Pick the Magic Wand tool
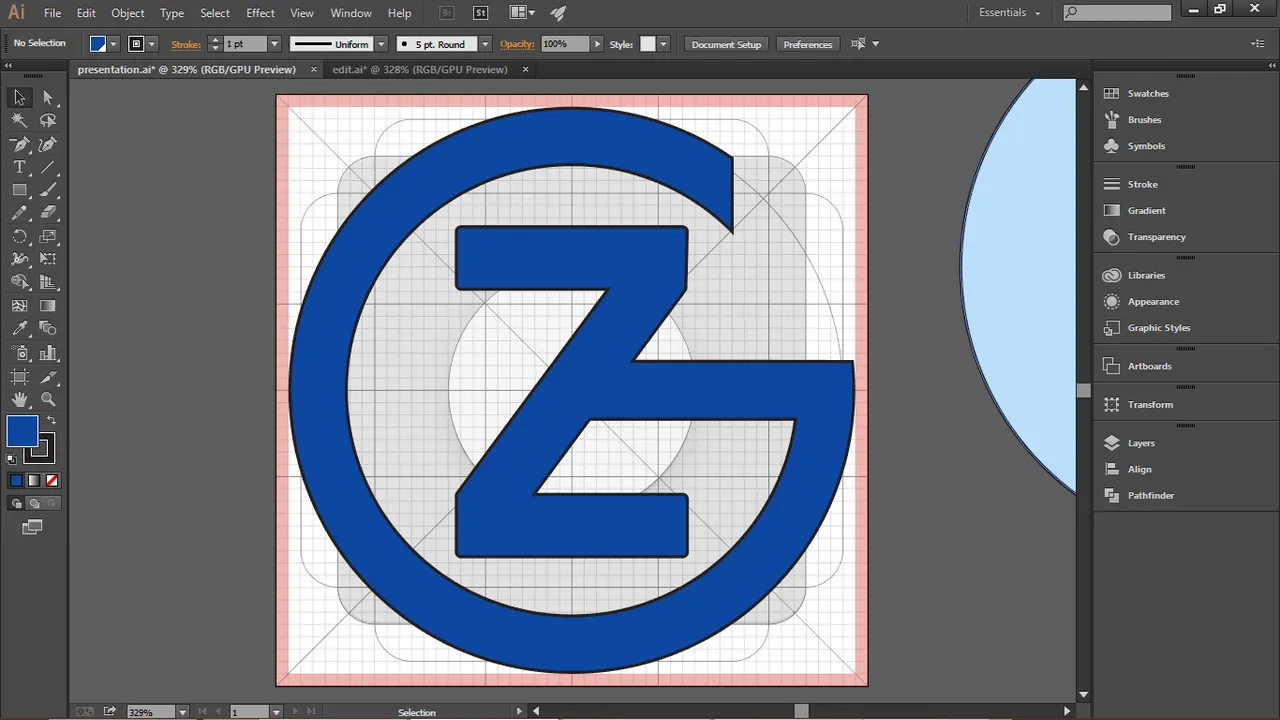1280x720 pixels. [19, 120]
